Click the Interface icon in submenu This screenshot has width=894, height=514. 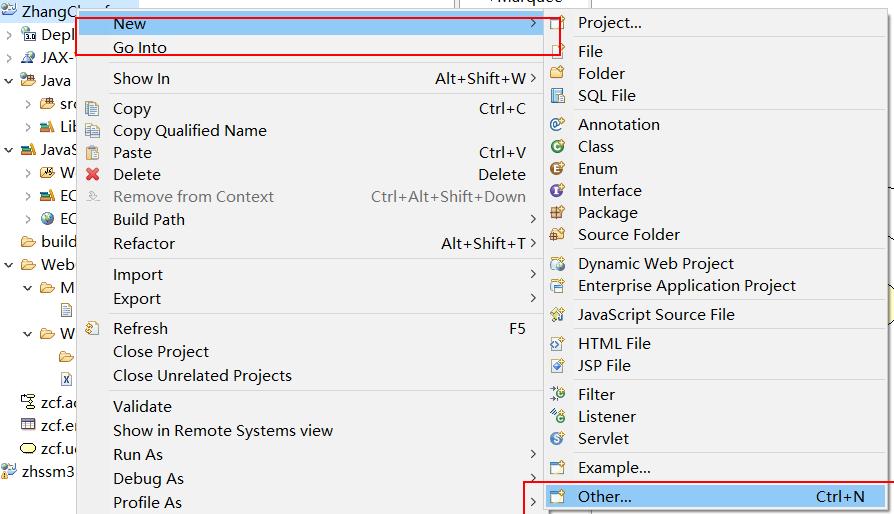pos(558,191)
